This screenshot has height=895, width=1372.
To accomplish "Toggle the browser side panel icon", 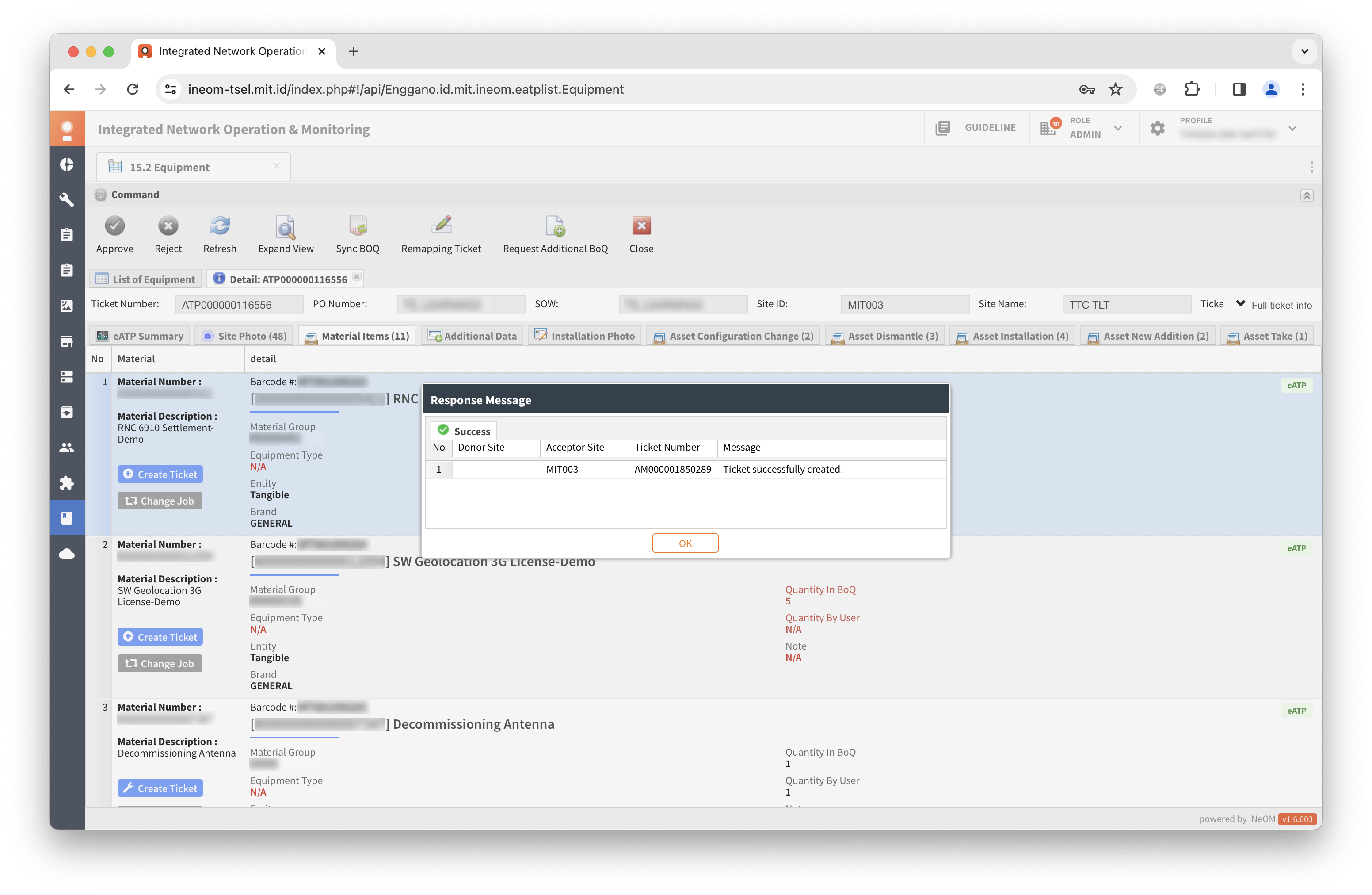I will pyautogui.click(x=1239, y=89).
